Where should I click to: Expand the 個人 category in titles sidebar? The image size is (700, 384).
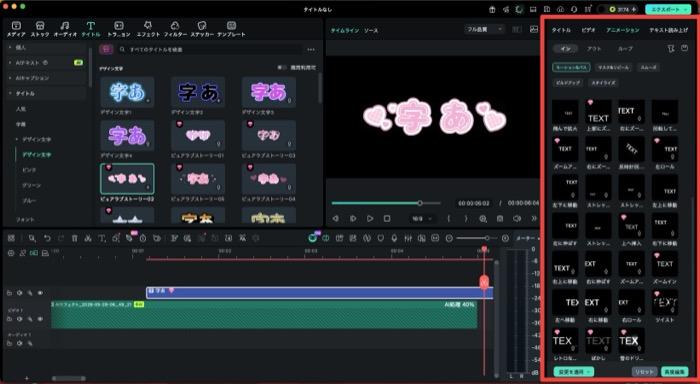point(10,47)
